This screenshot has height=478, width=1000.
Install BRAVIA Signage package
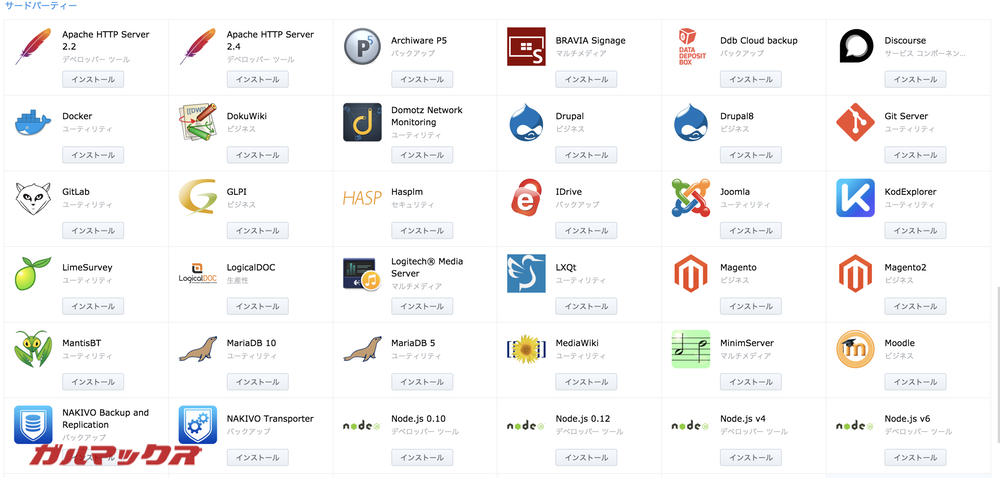[x=586, y=80]
